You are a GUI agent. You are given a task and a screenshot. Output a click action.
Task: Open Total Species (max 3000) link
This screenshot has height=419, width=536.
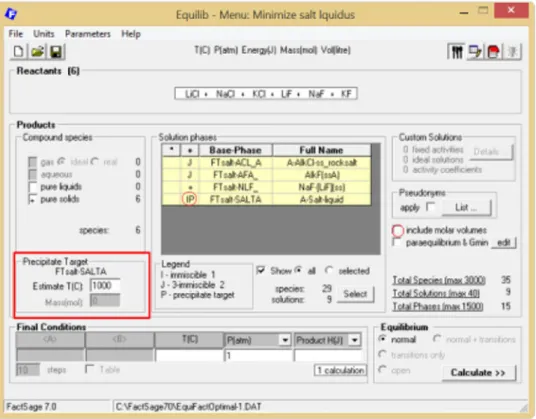click(x=439, y=280)
